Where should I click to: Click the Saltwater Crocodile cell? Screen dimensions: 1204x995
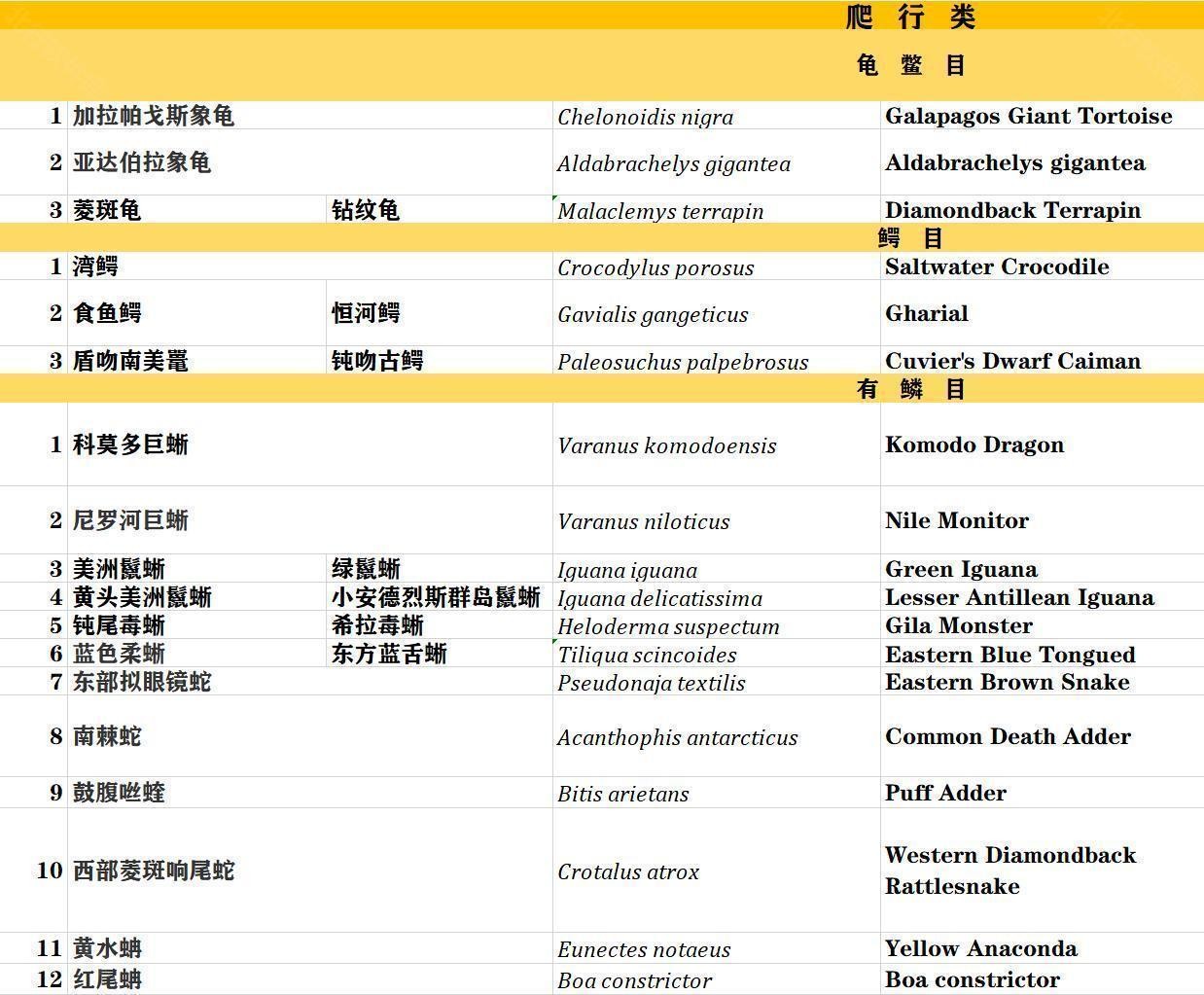coord(997,267)
